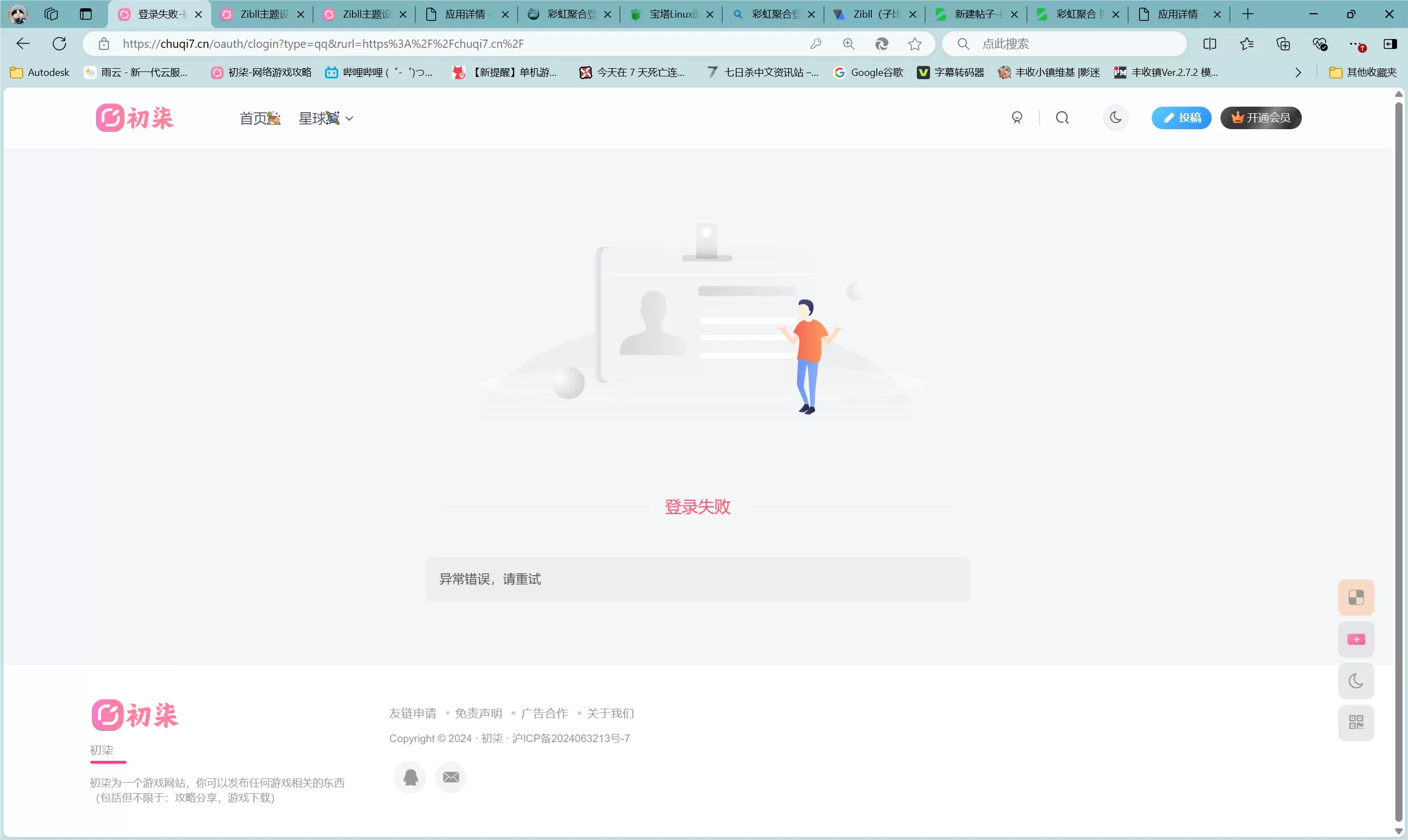Open the 其他收藏夹 bookmarks folder
This screenshot has width=1408, height=840.
pos(1363,73)
